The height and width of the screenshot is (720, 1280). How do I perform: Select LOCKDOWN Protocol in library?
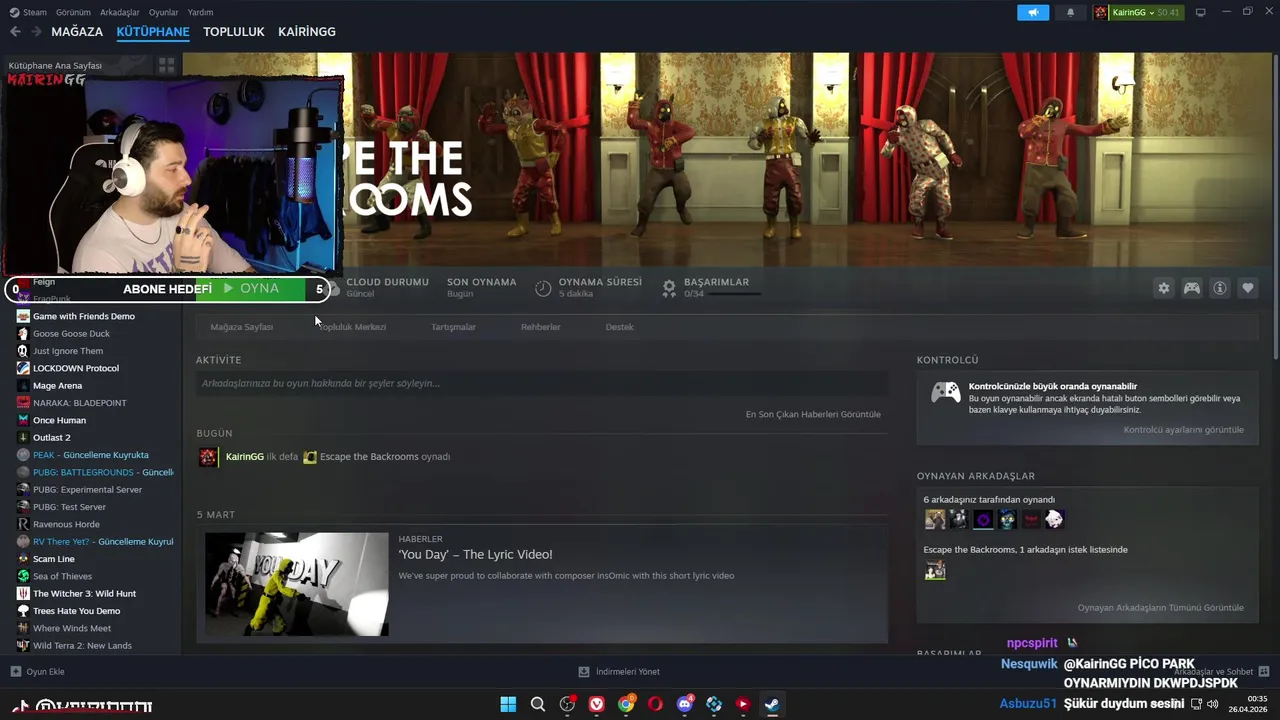coord(76,368)
